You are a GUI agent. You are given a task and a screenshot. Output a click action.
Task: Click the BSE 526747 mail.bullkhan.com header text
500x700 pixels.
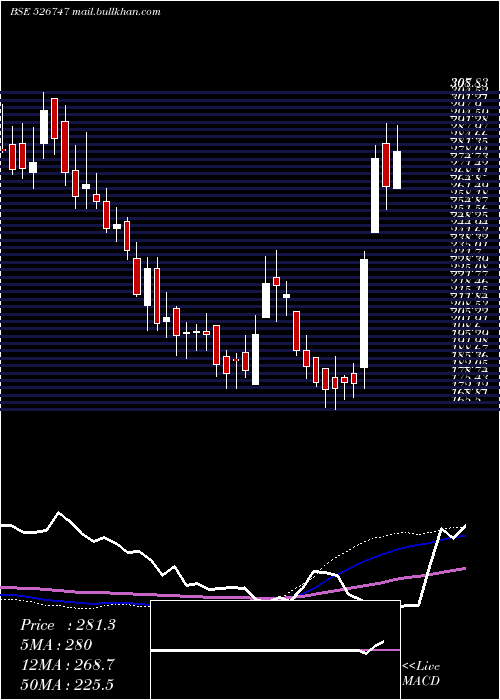(85, 12)
